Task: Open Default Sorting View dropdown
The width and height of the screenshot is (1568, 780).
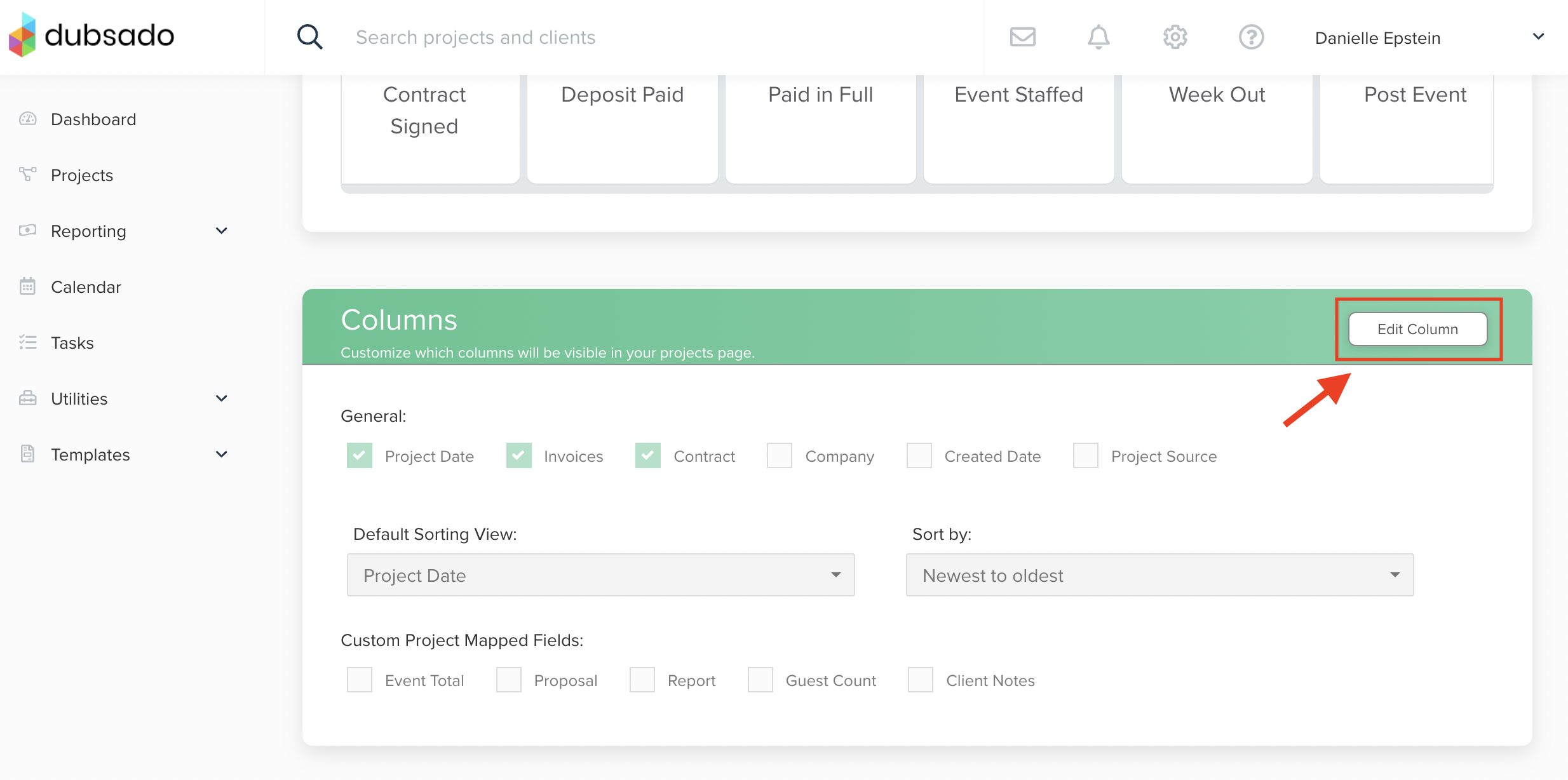Action: click(x=600, y=575)
